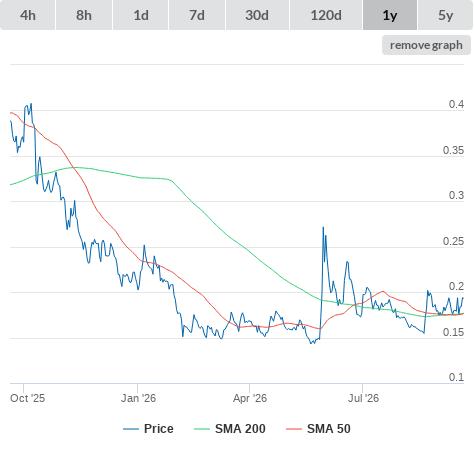Choose the 7d time range tab
474x455 pixels.
[197, 15]
